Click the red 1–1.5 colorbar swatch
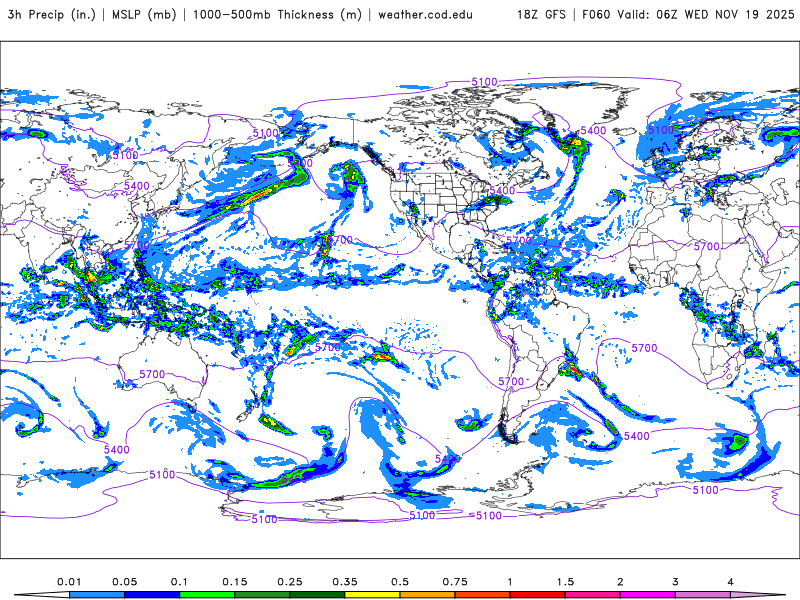800x600 pixels. [x=538, y=595]
